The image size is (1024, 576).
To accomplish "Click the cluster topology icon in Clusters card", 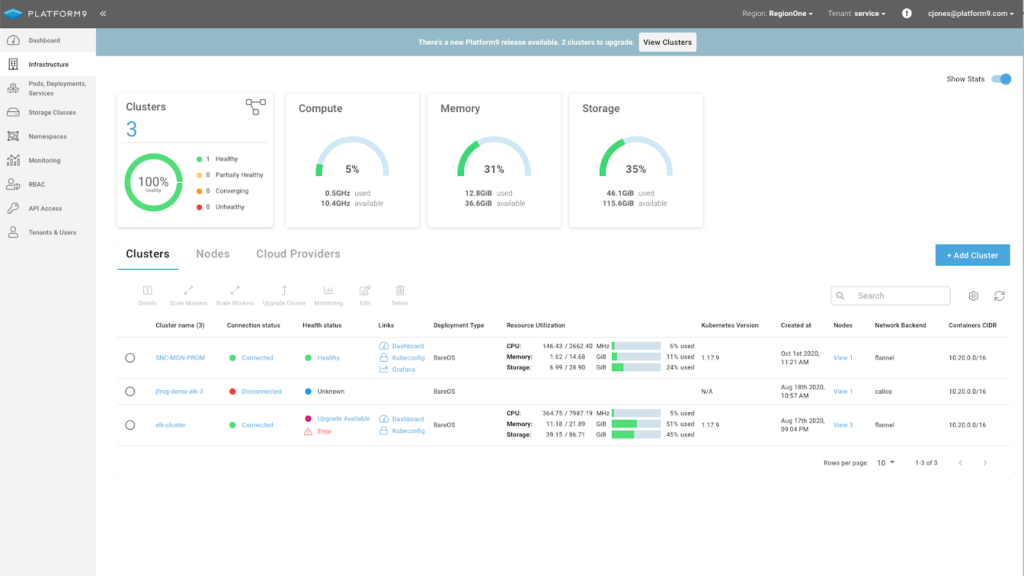I will click(256, 107).
